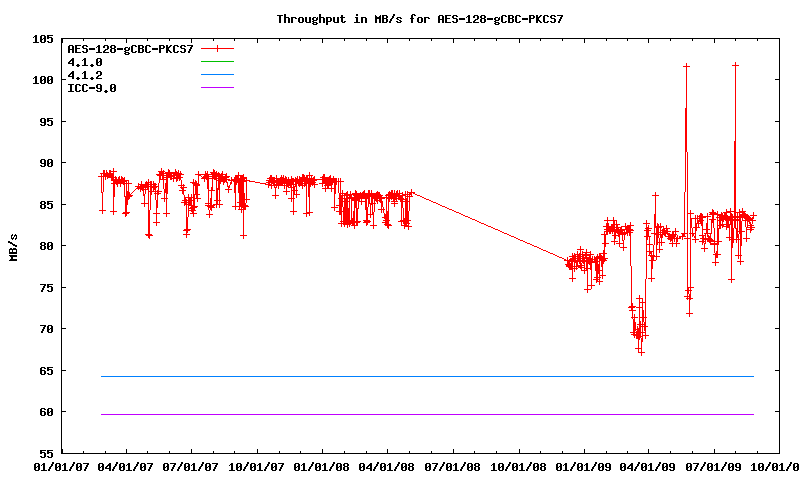The image size is (800, 480).
Task: Select the 01/01/07 x-axis date label
Action: 60,466
